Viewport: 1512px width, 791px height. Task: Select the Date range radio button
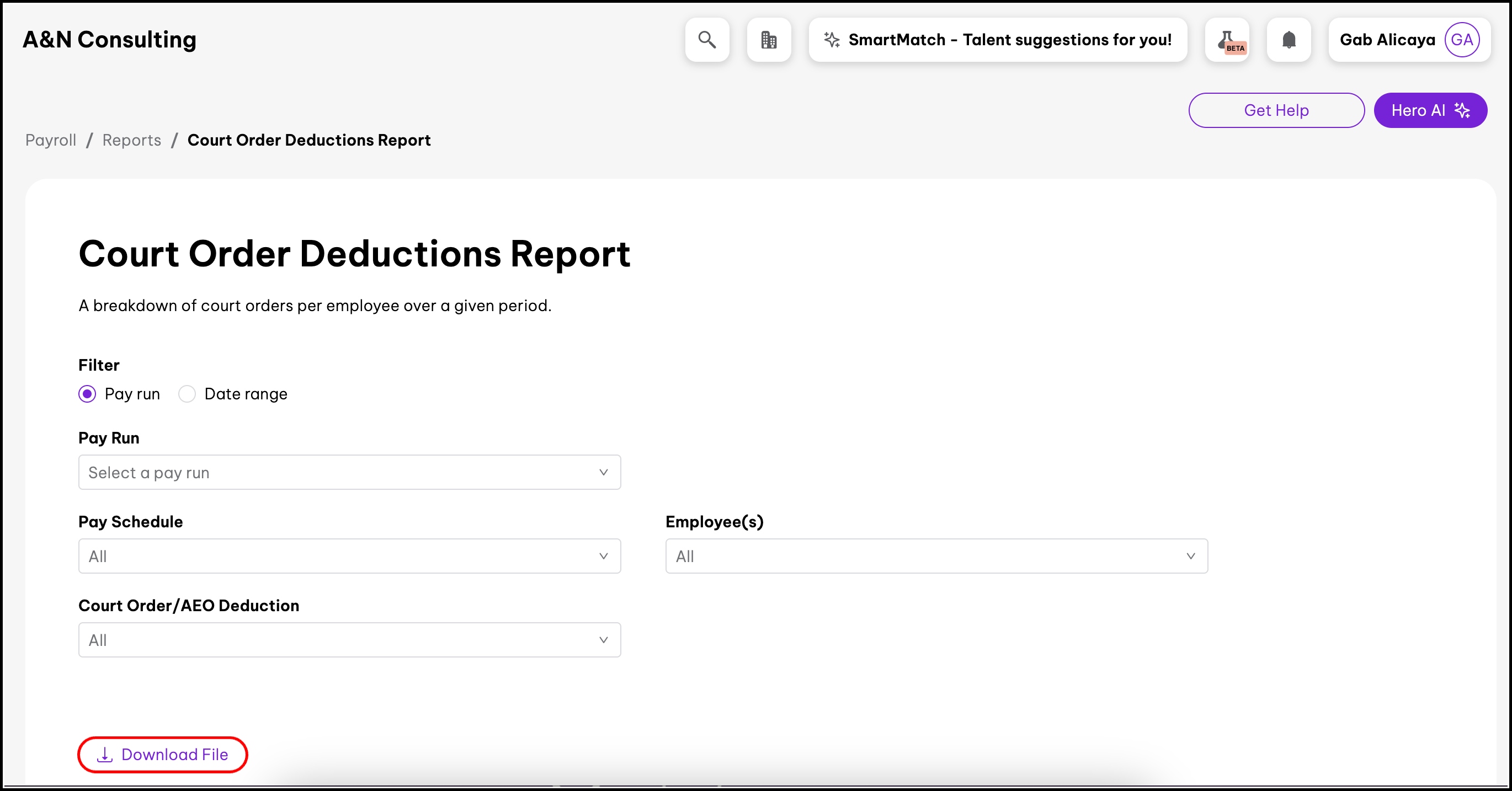tap(187, 394)
